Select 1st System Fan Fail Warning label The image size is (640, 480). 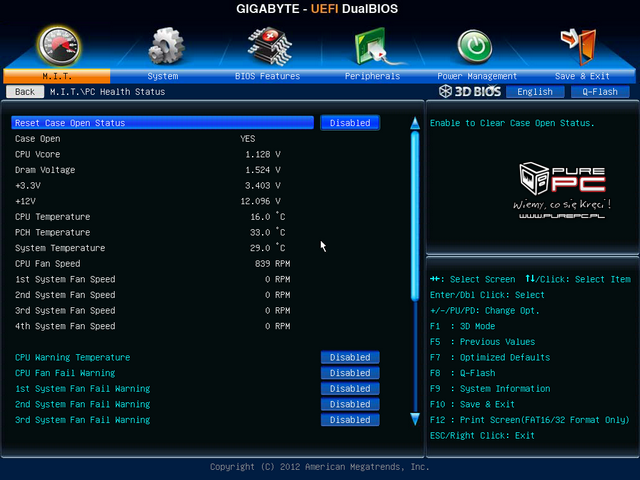point(82,388)
